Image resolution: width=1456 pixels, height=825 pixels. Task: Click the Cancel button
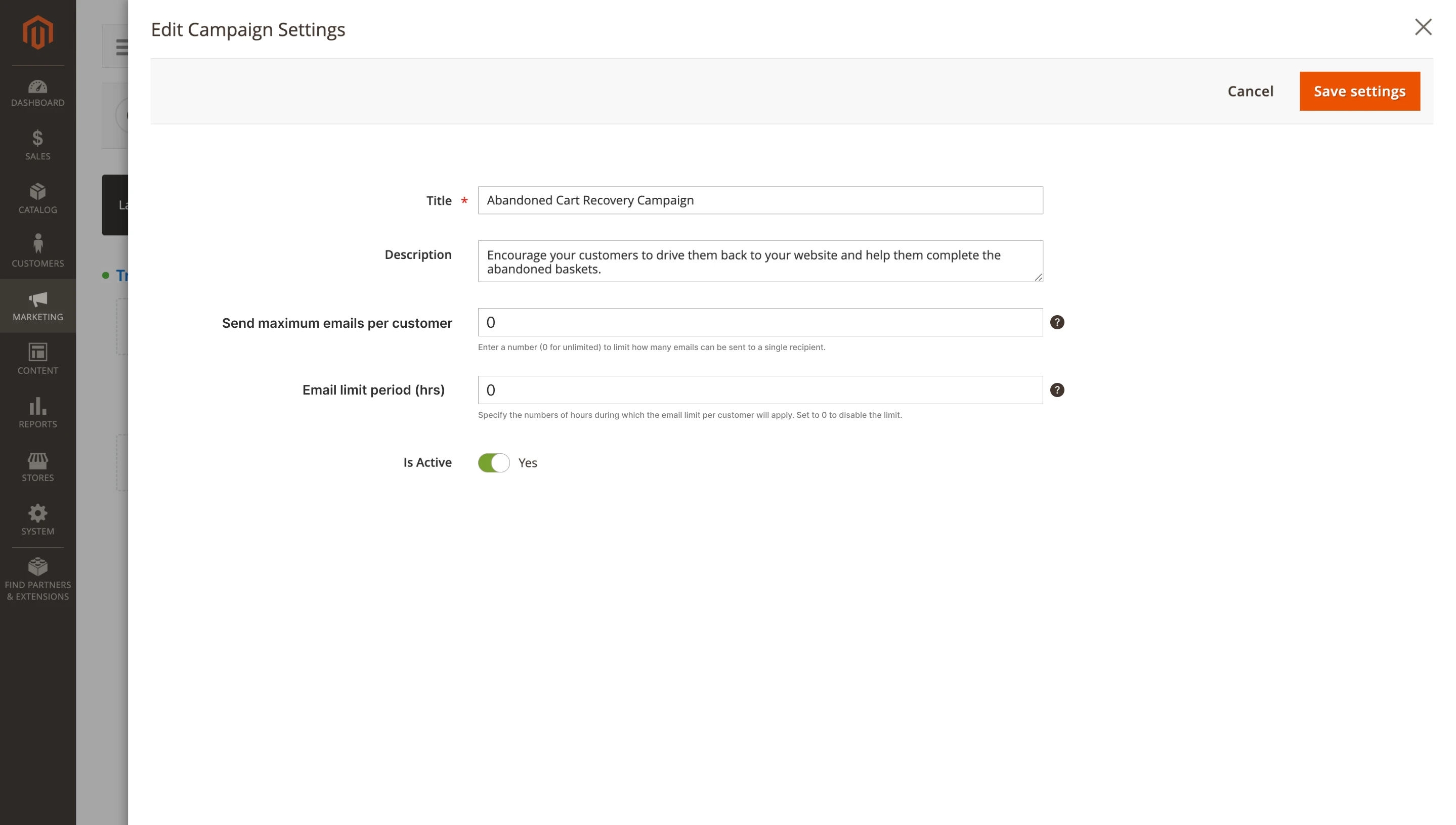pos(1250,91)
